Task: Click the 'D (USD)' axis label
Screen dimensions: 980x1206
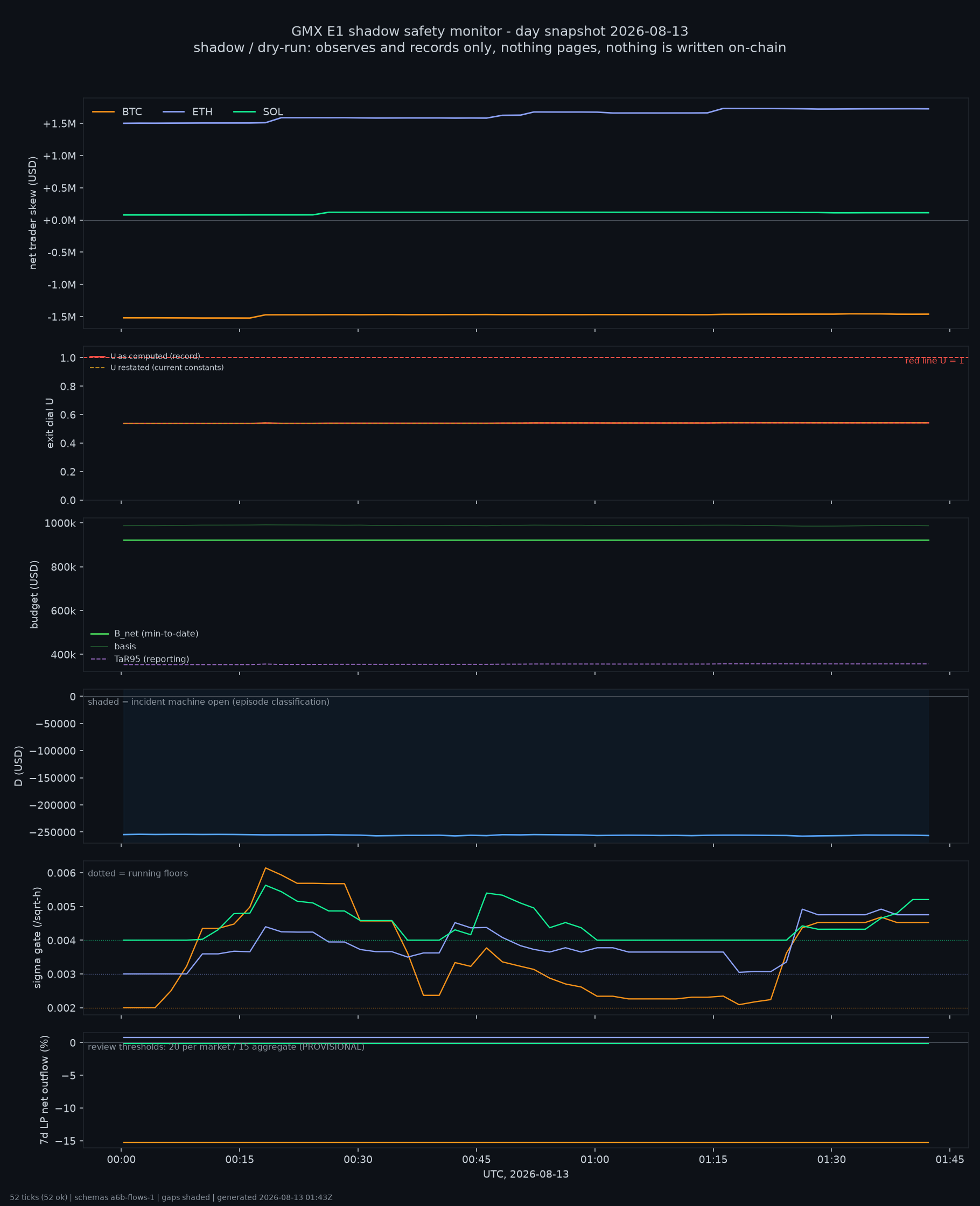Action: [x=19, y=766]
